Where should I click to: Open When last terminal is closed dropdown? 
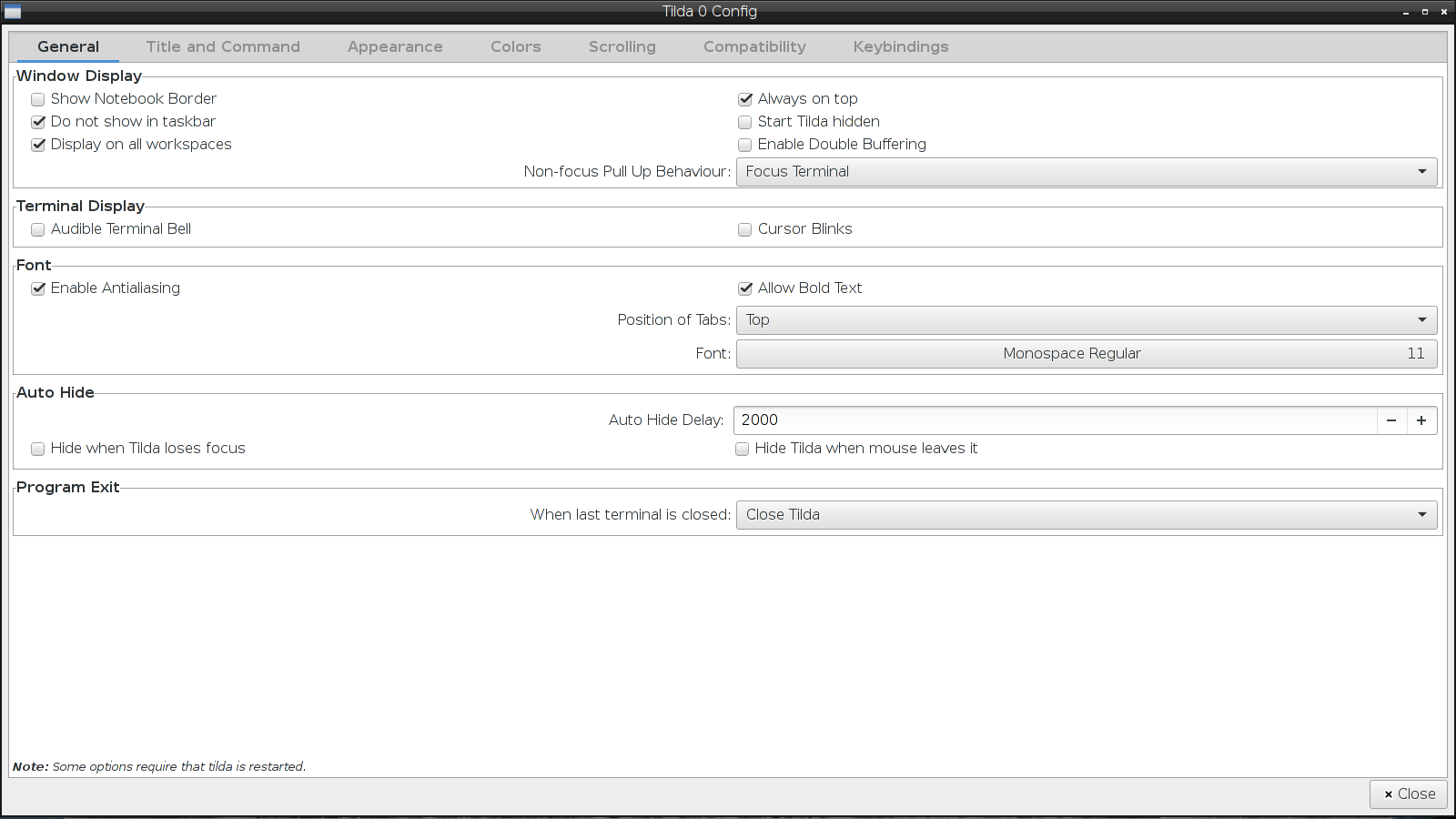coord(1087,515)
